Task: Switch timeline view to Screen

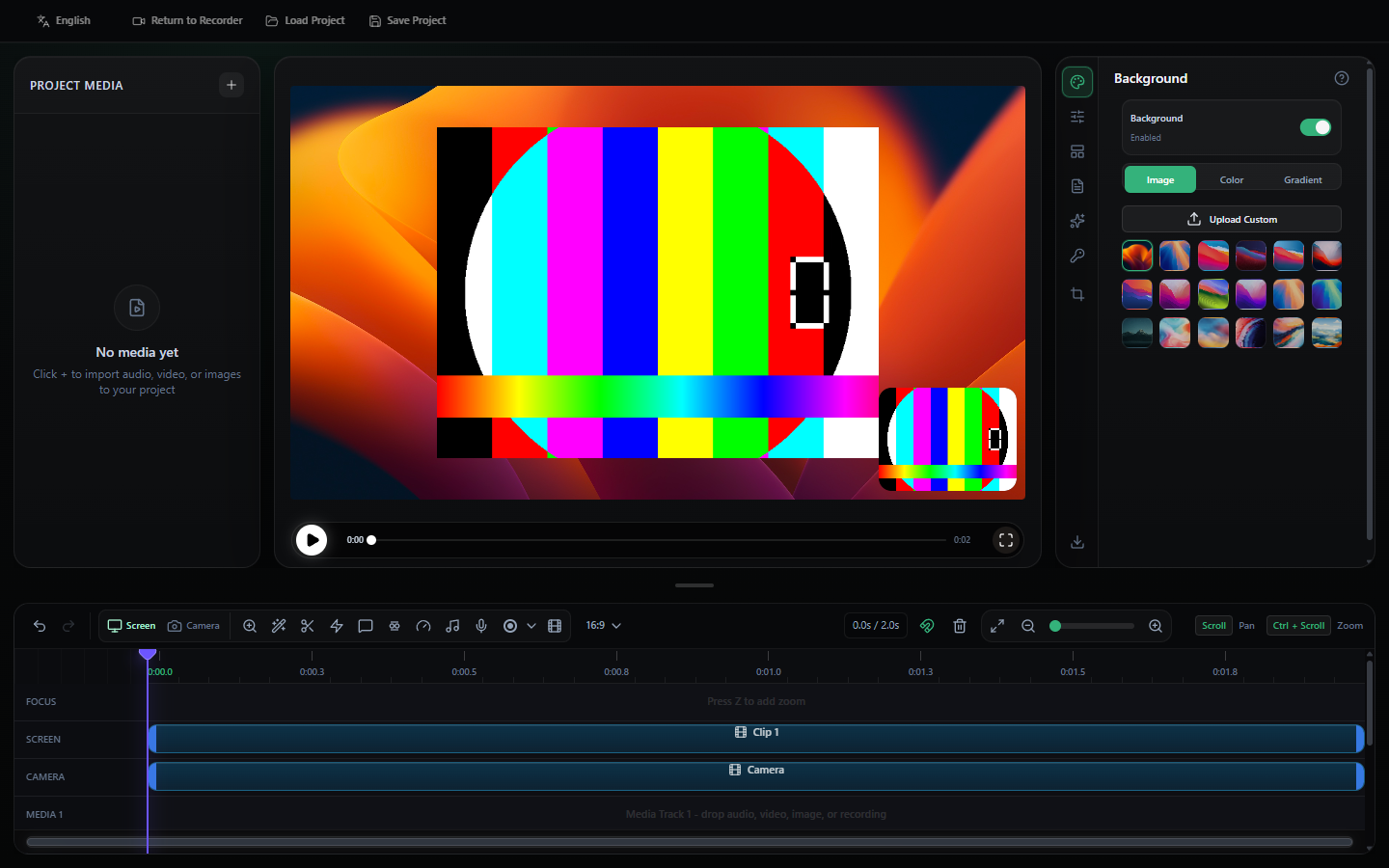Action: 131,626
